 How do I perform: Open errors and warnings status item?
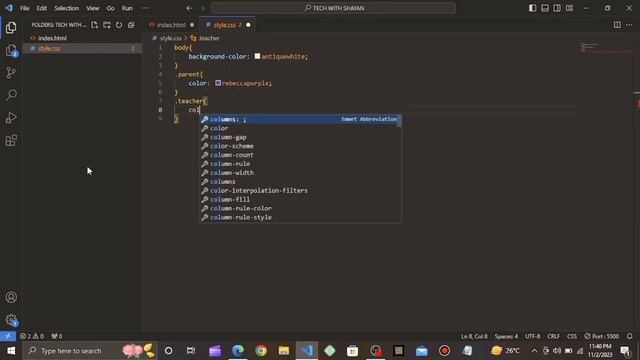click(32, 336)
